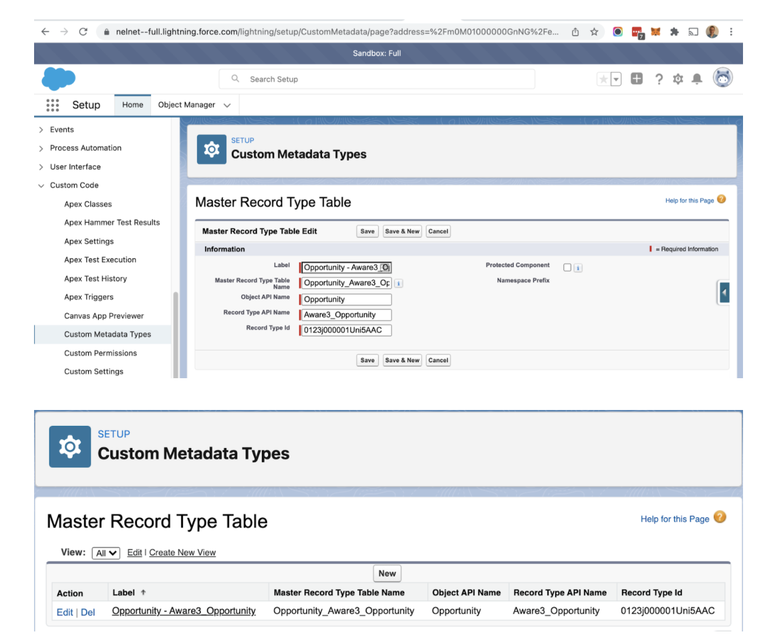Click the Favorites star icon in Salesforce header
The image size is (768, 636).
point(603,79)
